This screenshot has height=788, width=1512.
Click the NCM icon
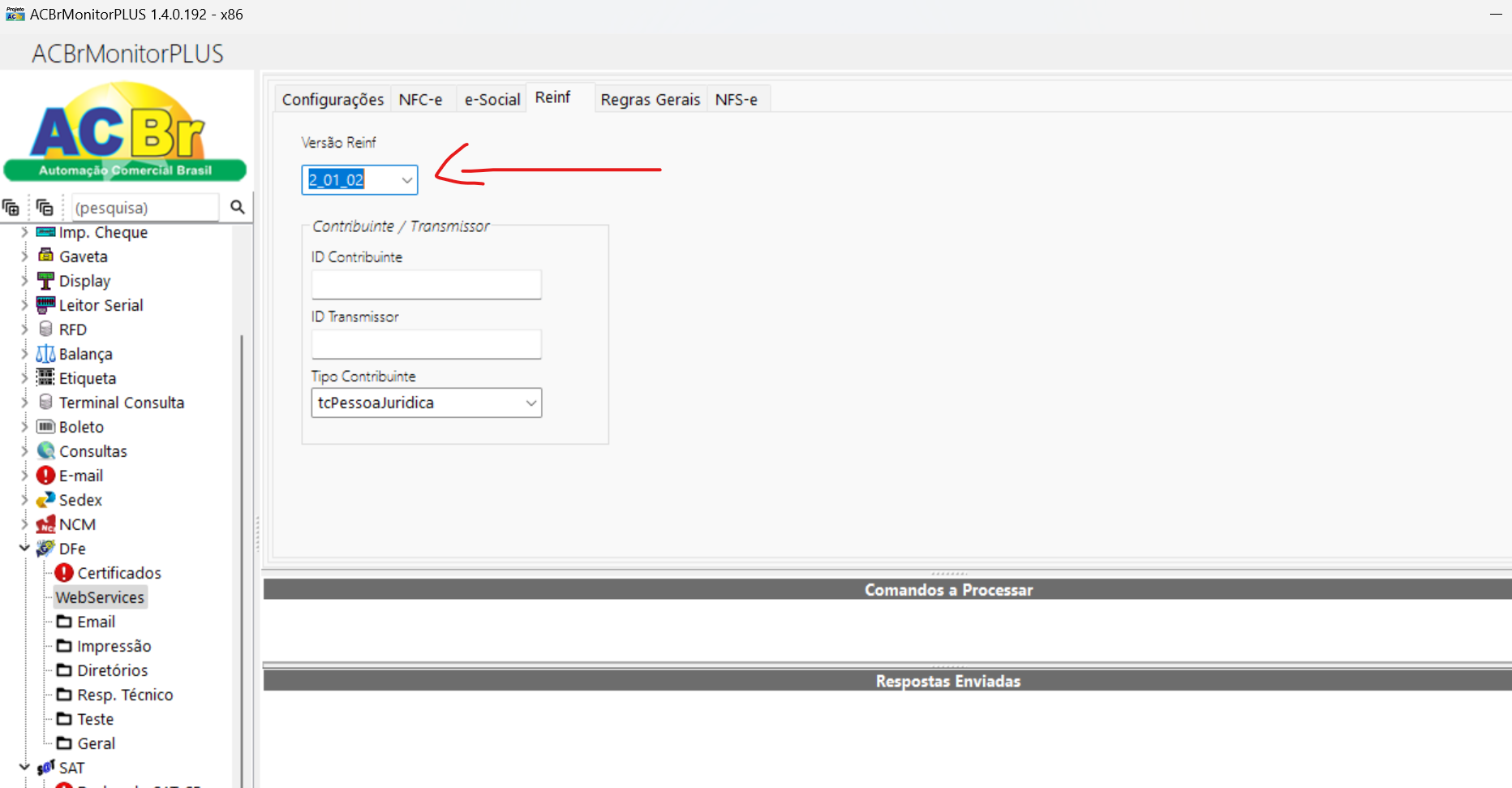pos(45,524)
